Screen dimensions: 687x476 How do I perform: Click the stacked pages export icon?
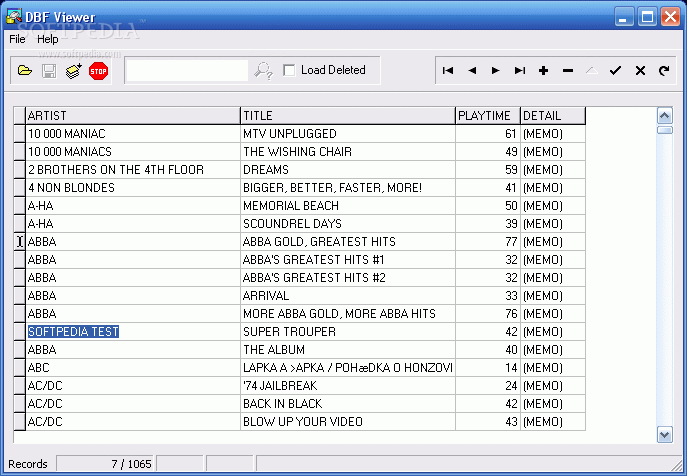(74, 71)
